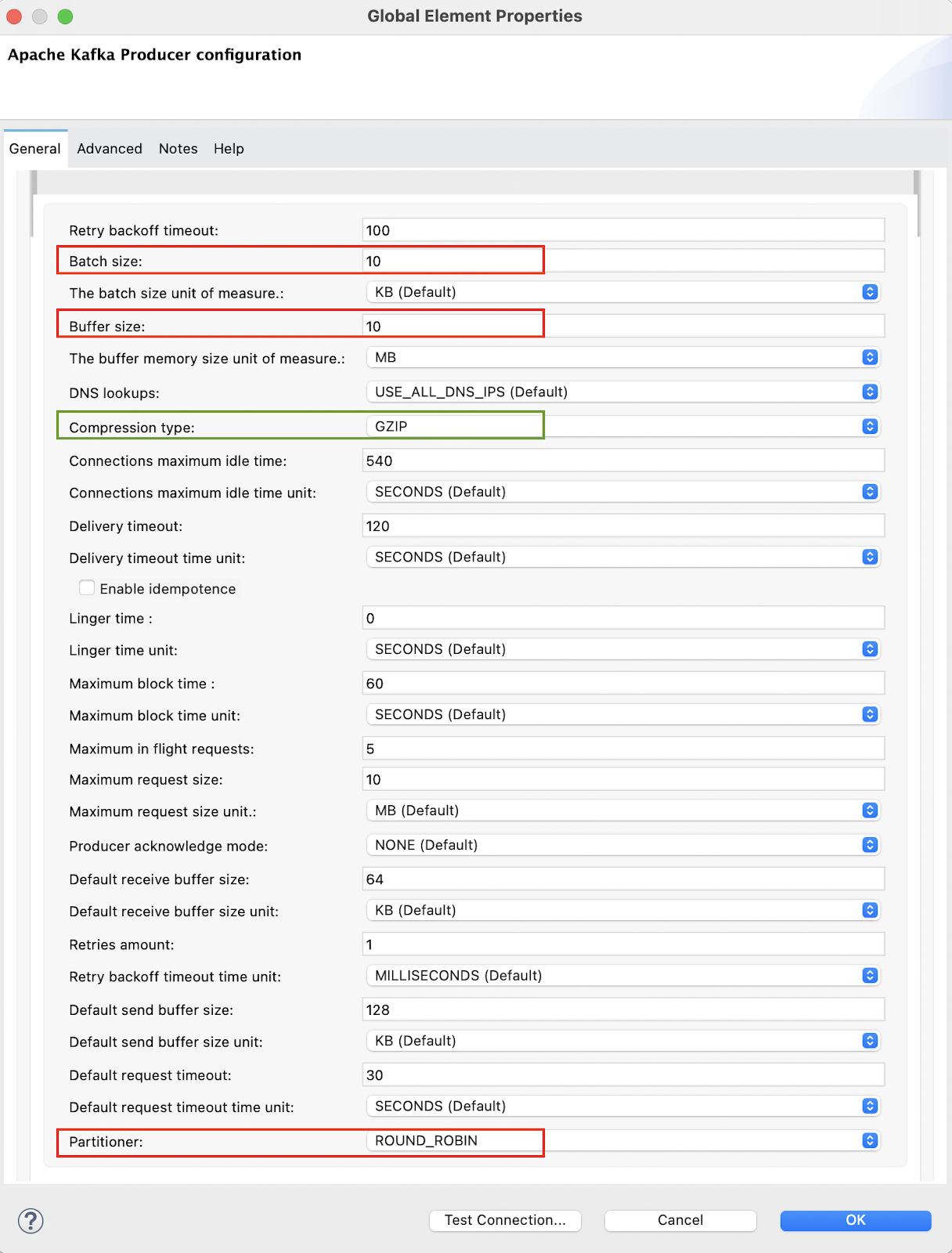Screen dimensions: 952x1253
Task: Click the 'Compression type:' label
Action: [x=132, y=428]
